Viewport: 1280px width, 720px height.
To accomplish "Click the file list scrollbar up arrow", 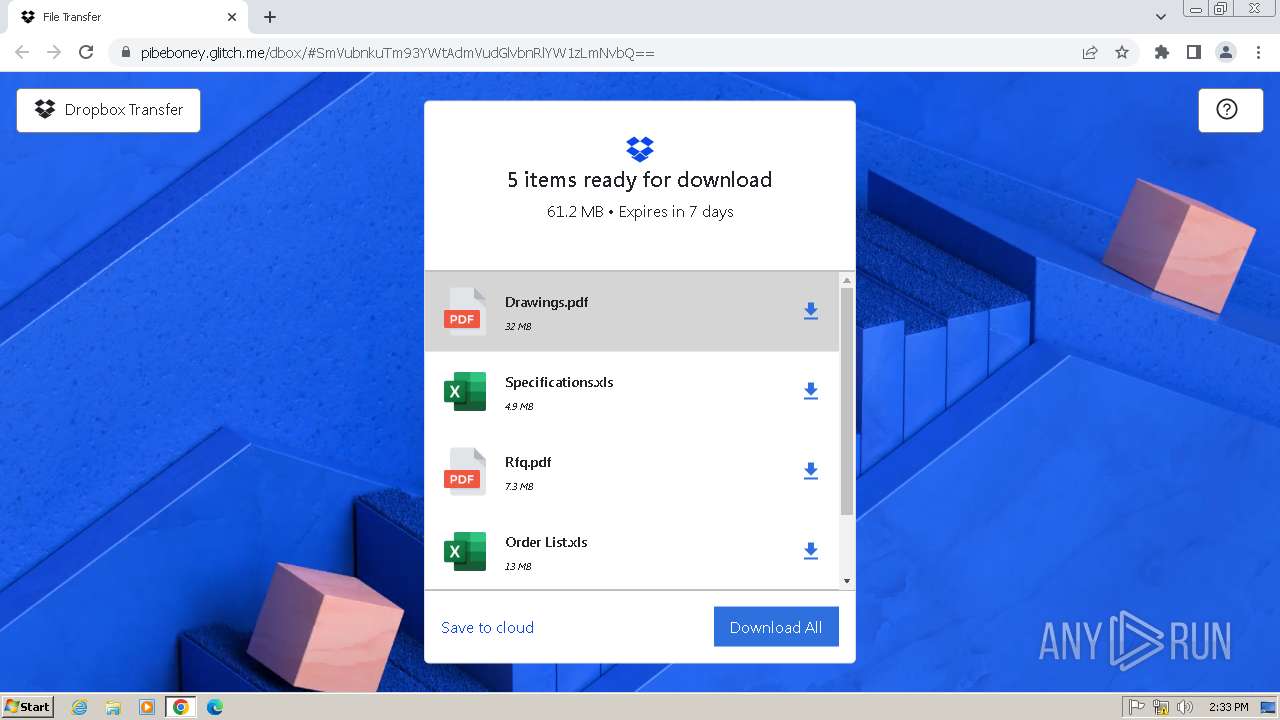I will pyautogui.click(x=847, y=280).
